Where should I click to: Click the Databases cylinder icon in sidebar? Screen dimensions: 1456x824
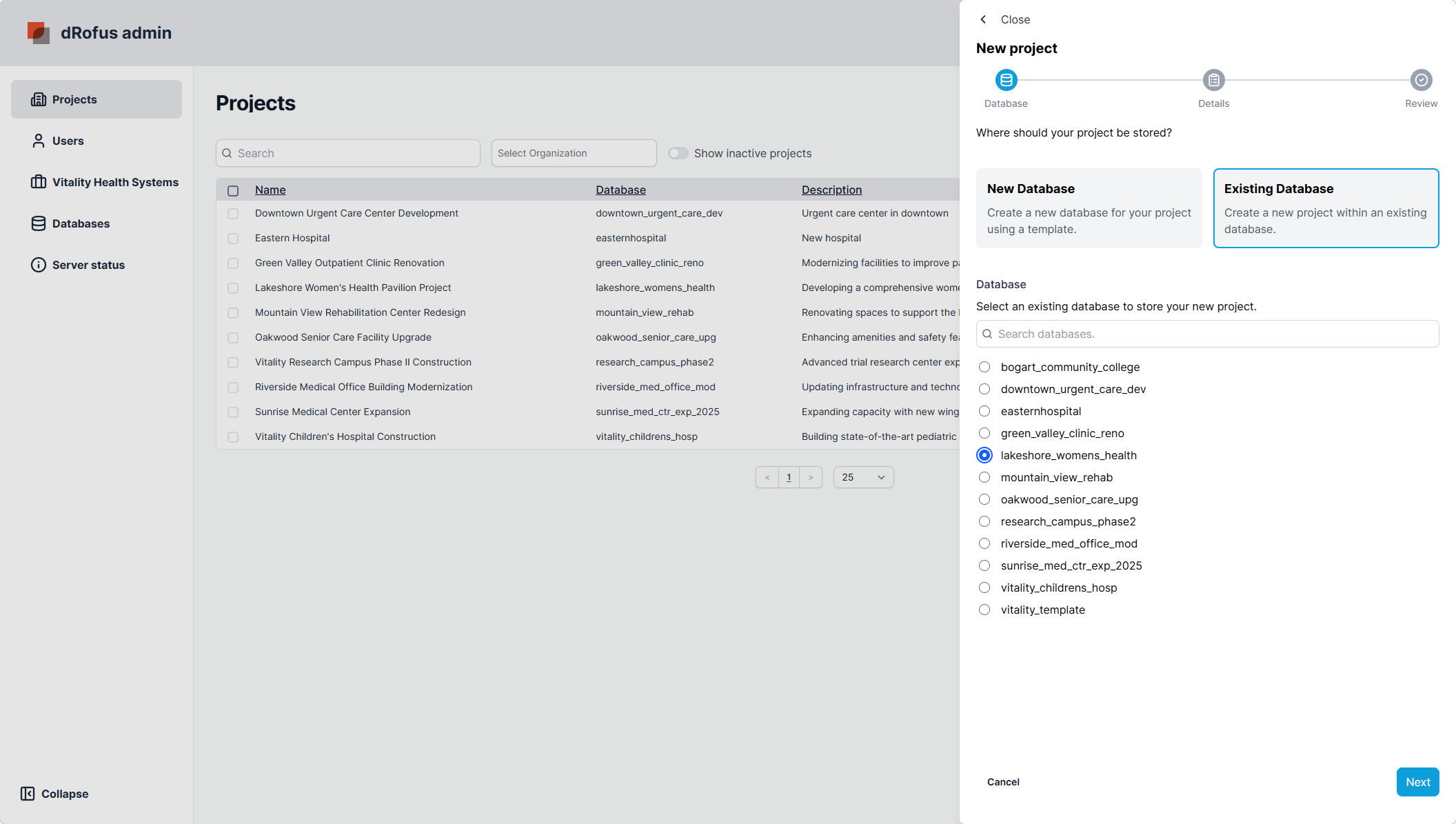click(39, 223)
